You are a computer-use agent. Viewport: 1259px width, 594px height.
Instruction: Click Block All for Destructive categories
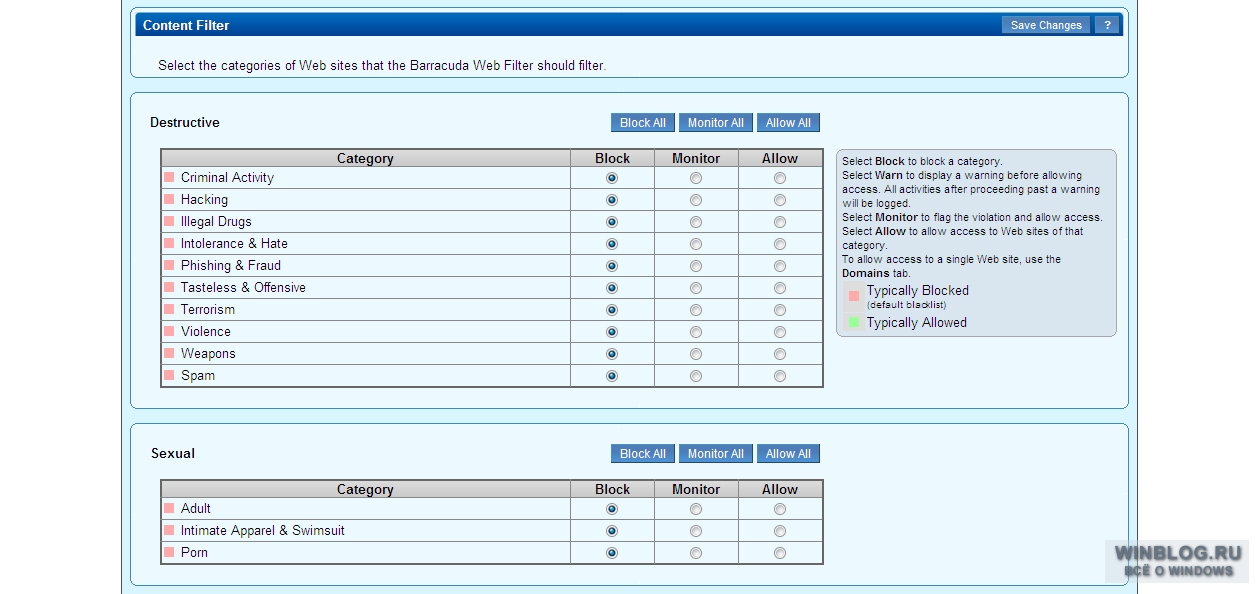point(643,123)
